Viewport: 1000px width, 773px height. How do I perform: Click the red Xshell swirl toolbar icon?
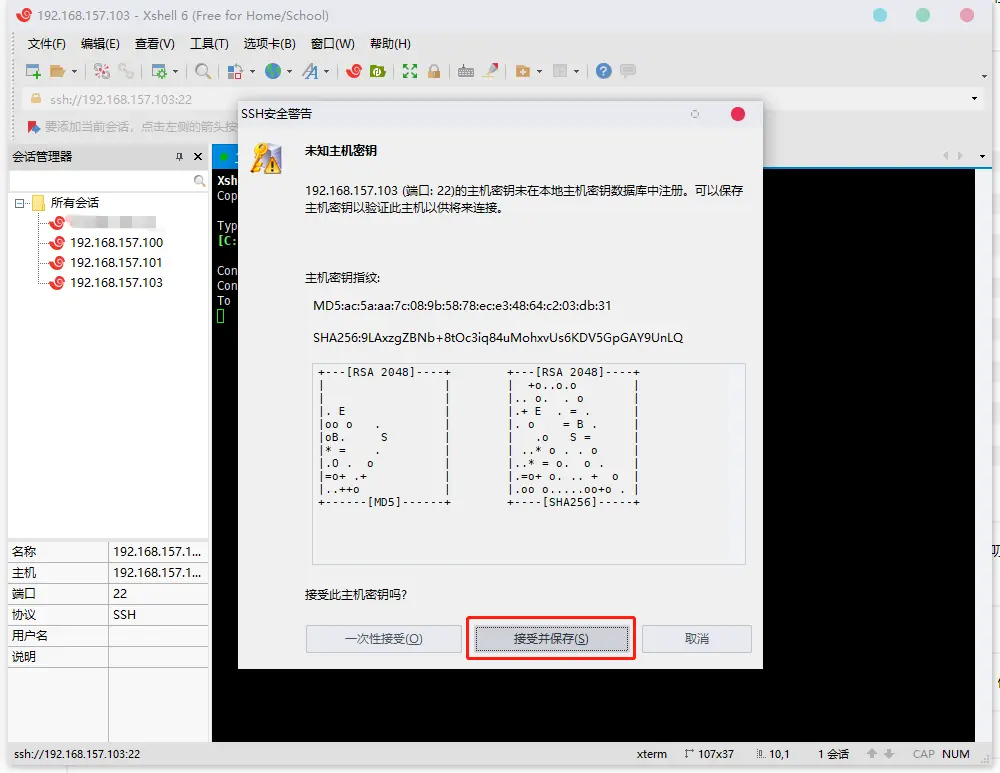click(354, 71)
